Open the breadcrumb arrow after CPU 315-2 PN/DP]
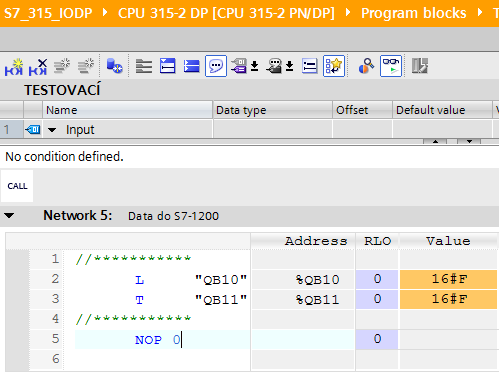The image size is (499, 375). (x=348, y=13)
